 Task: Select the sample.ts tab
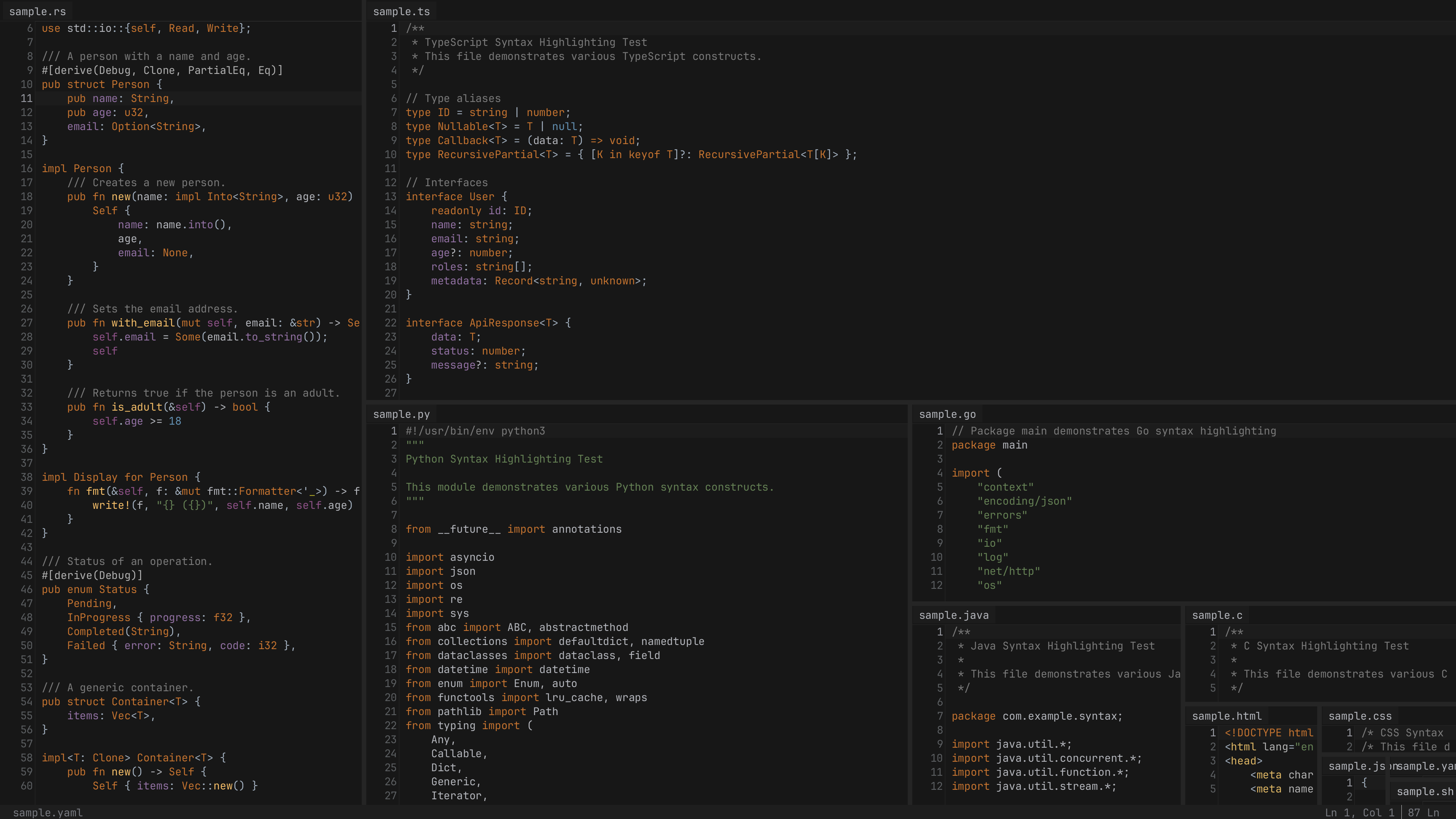401,11
